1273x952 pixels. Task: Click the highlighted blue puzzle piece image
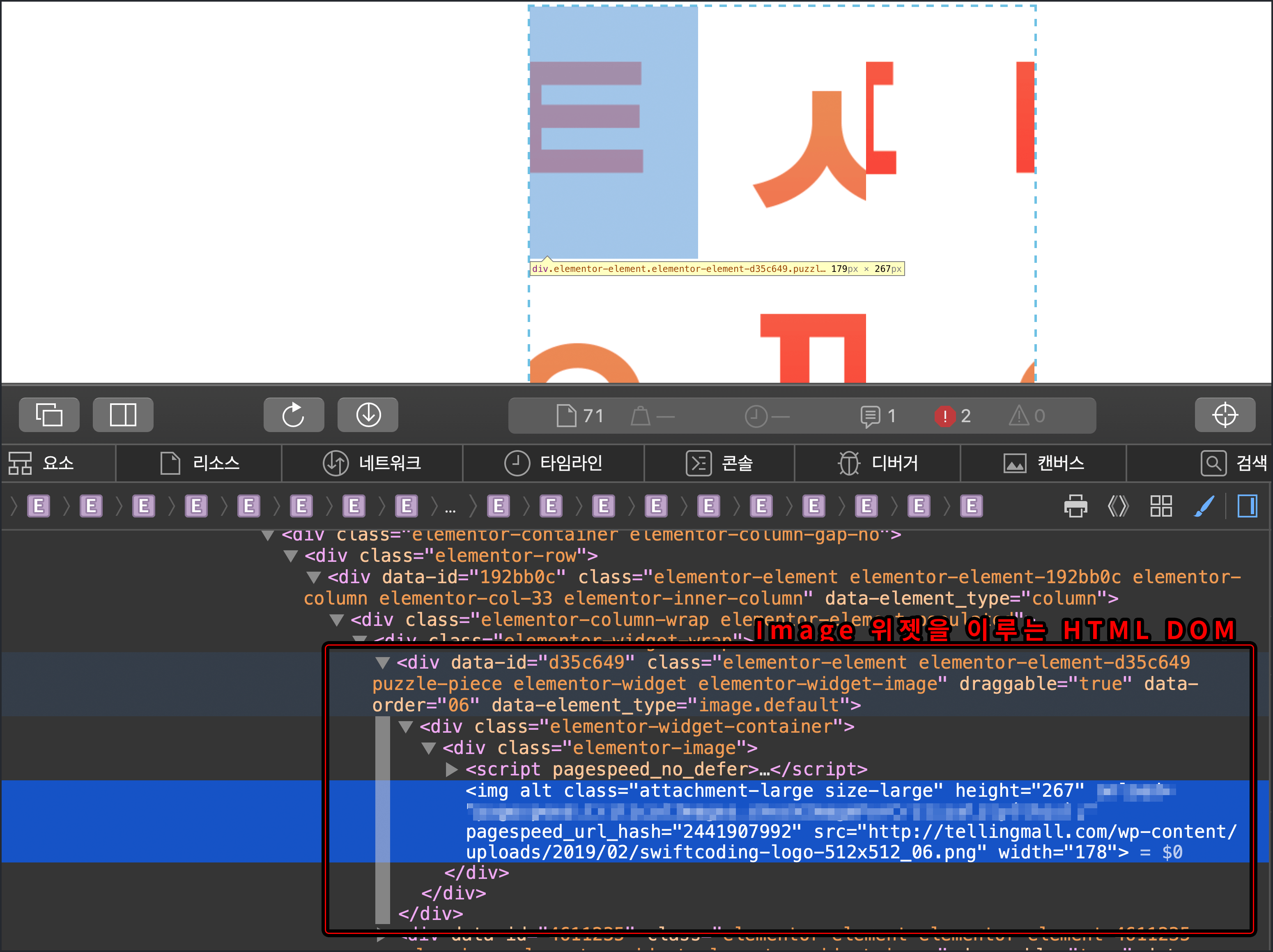coord(614,132)
